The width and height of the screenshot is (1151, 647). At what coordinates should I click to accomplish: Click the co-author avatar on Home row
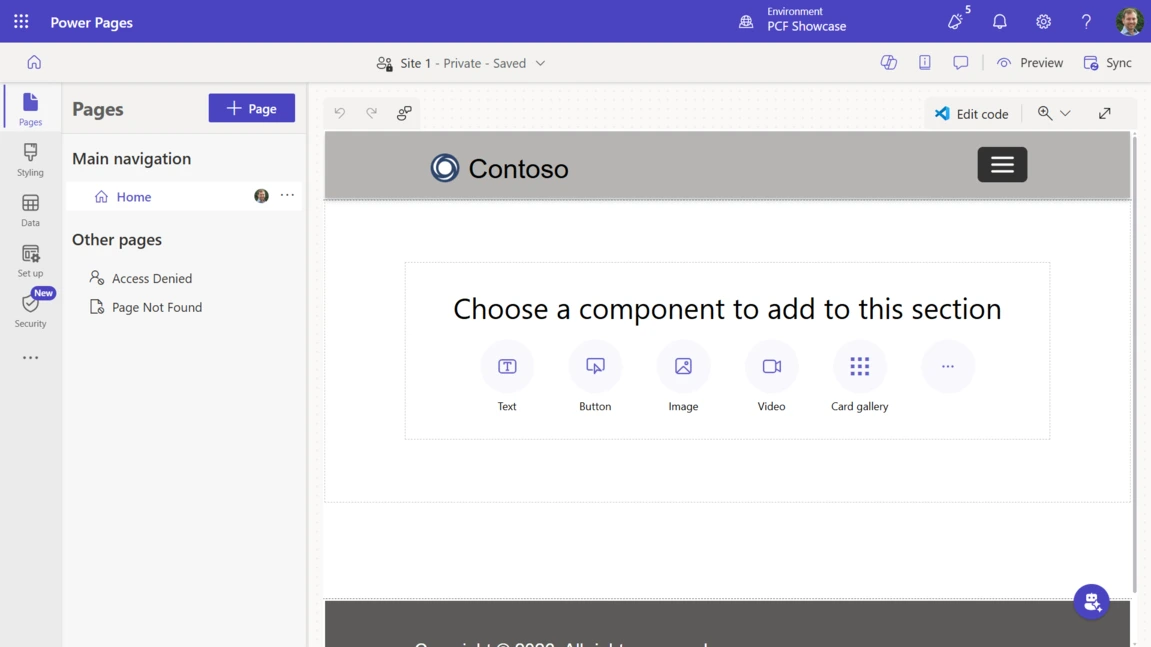pos(261,196)
